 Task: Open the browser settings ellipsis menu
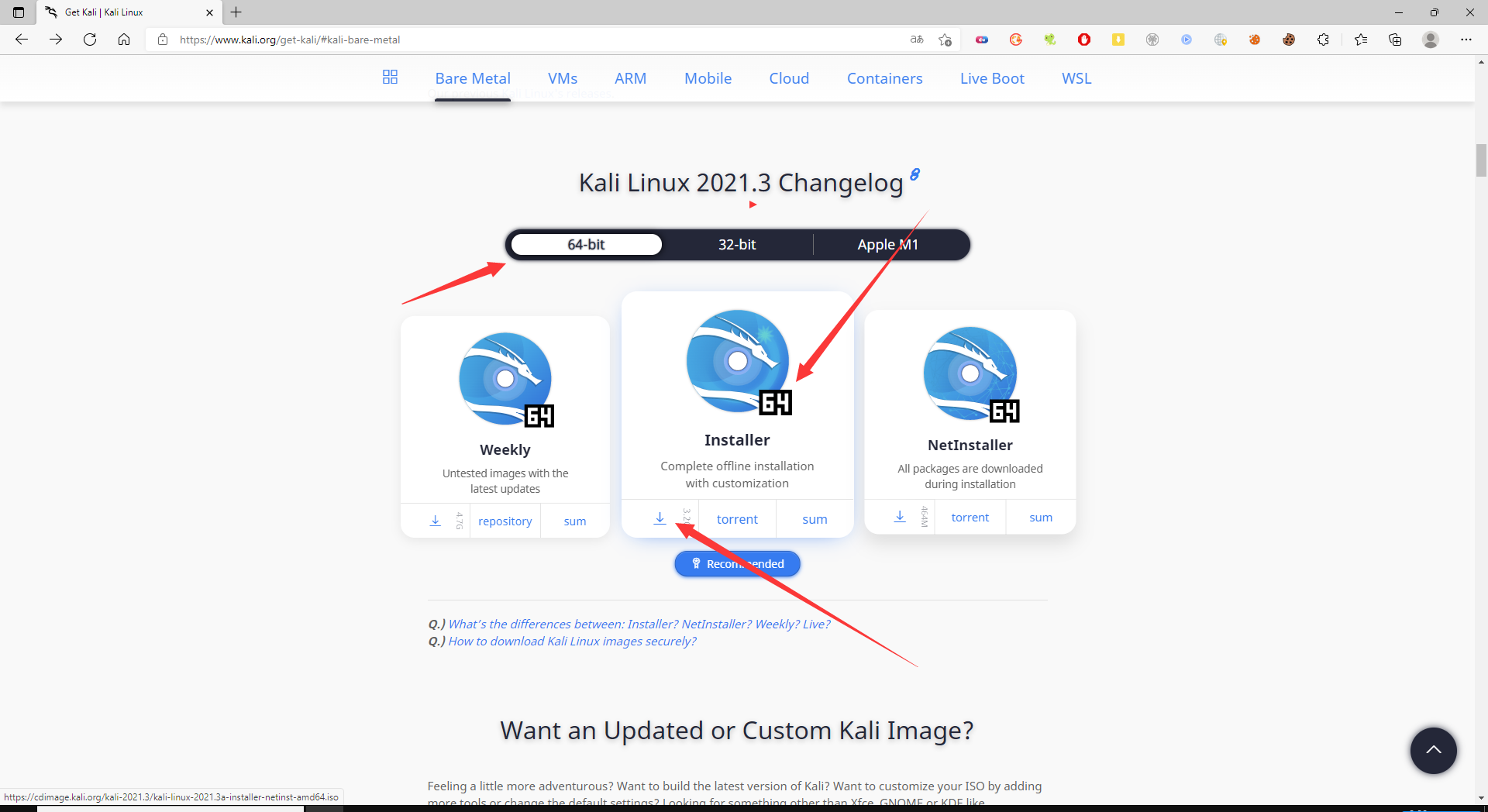(1466, 40)
